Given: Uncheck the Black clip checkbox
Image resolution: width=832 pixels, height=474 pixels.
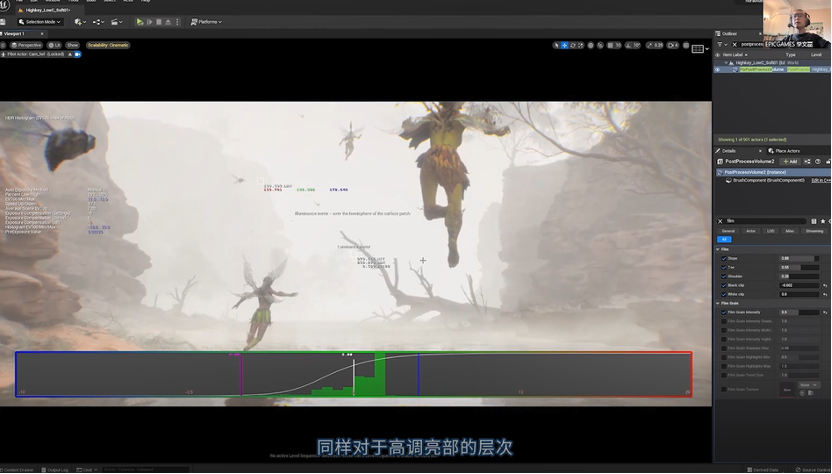Looking at the screenshot, I should (x=724, y=286).
